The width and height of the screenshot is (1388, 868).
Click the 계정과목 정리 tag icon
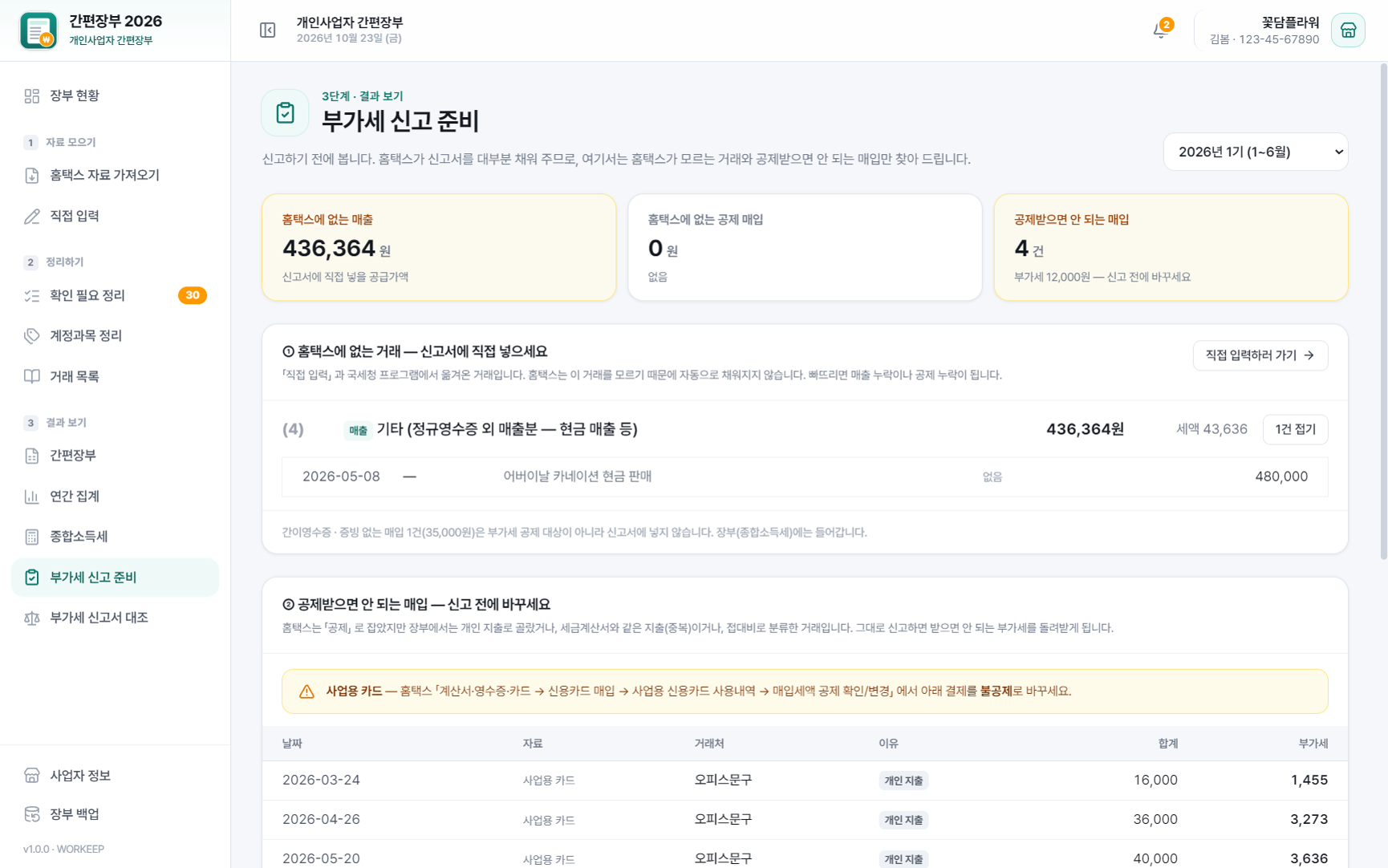coord(32,336)
